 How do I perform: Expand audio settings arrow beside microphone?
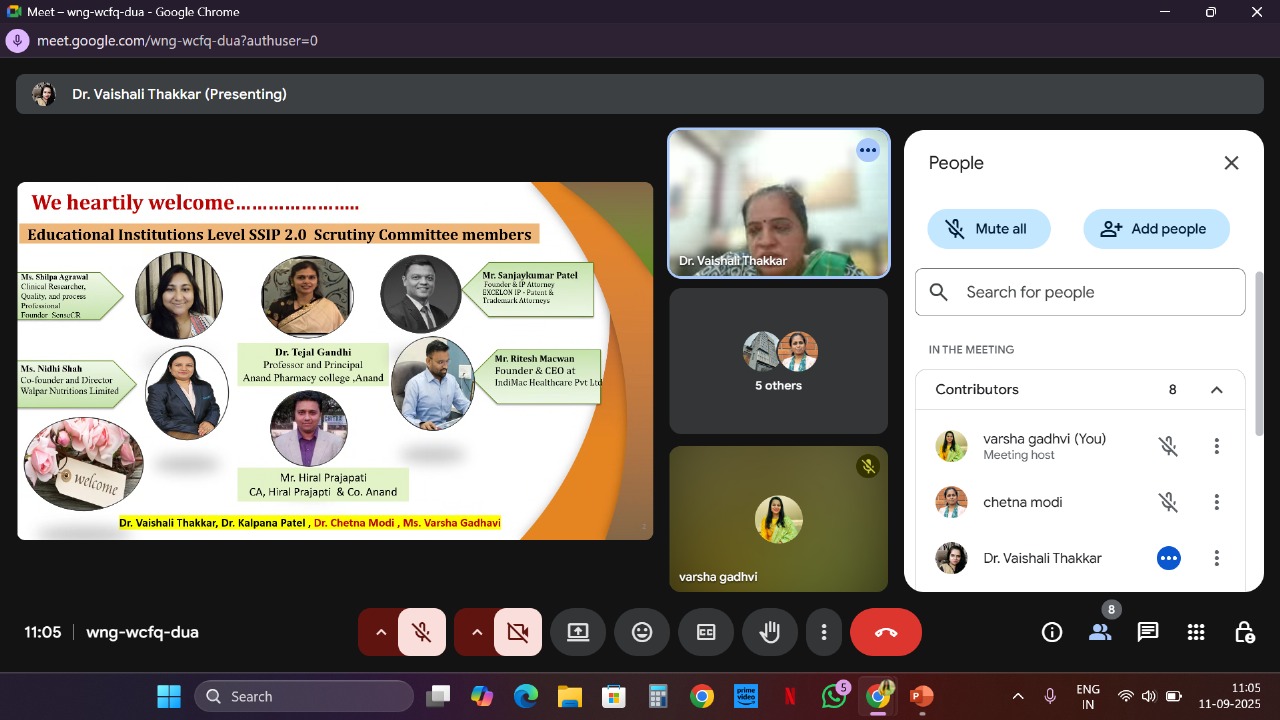click(380, 632)
